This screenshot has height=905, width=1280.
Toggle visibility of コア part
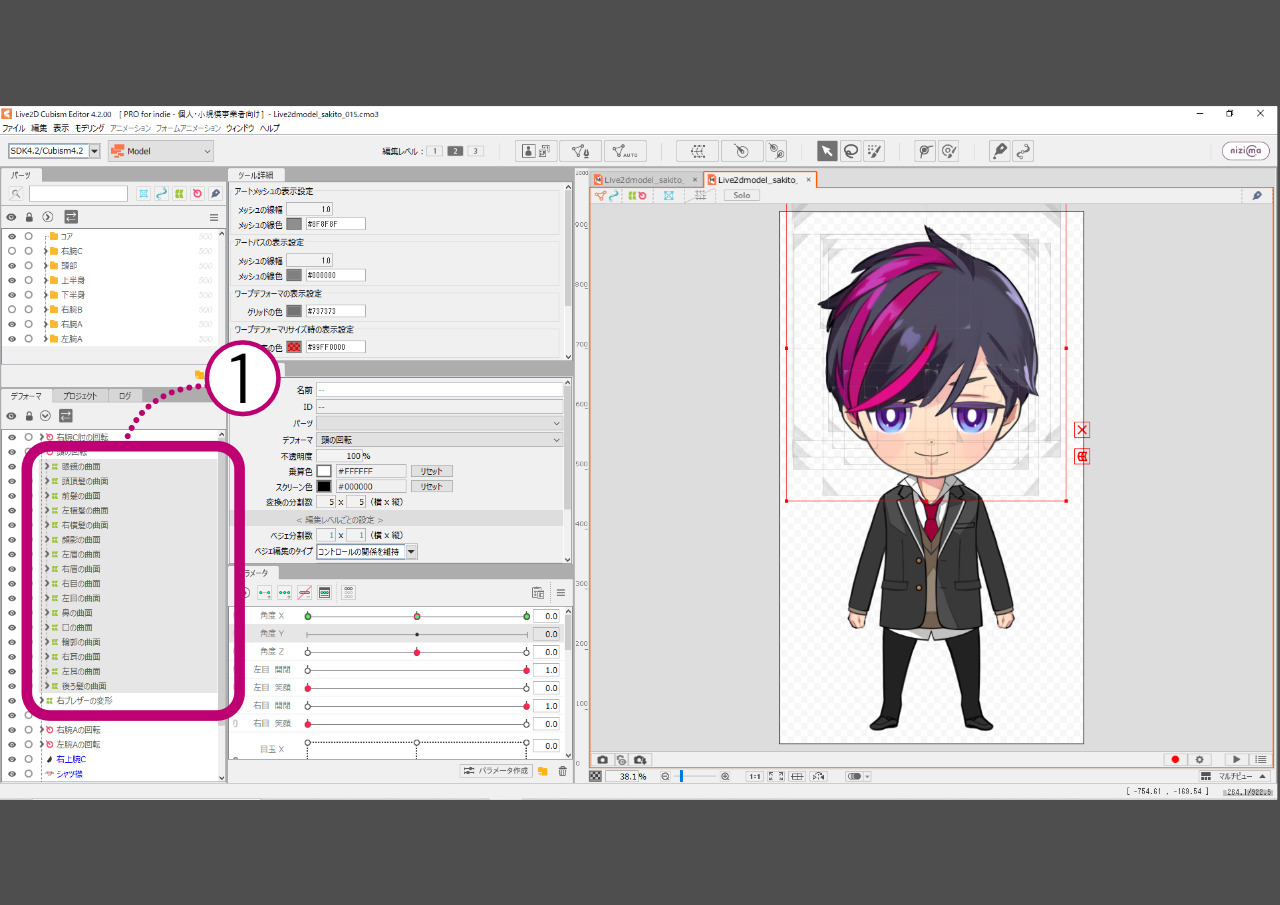pyautogui.click(x=12, y=237)
